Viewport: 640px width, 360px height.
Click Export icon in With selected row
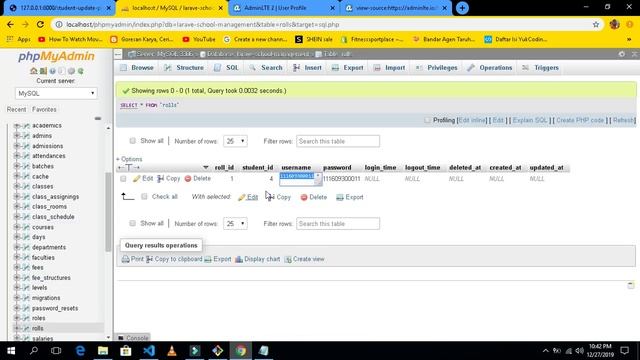[340, 197]
